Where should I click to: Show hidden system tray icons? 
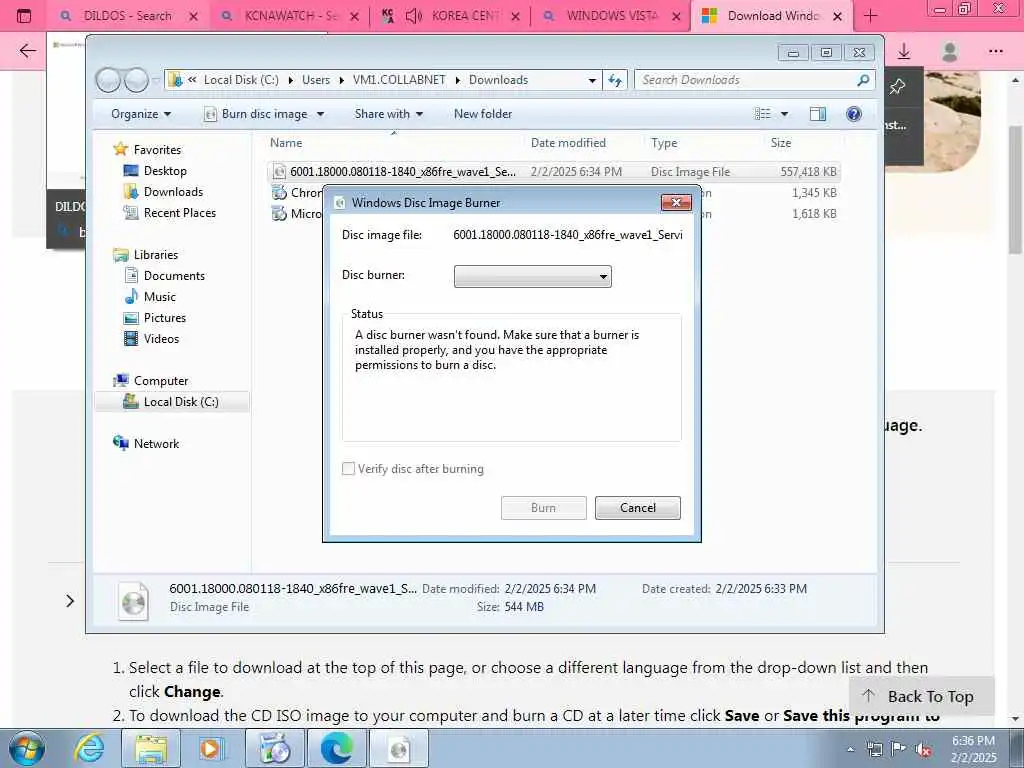[x=850, y=749]
